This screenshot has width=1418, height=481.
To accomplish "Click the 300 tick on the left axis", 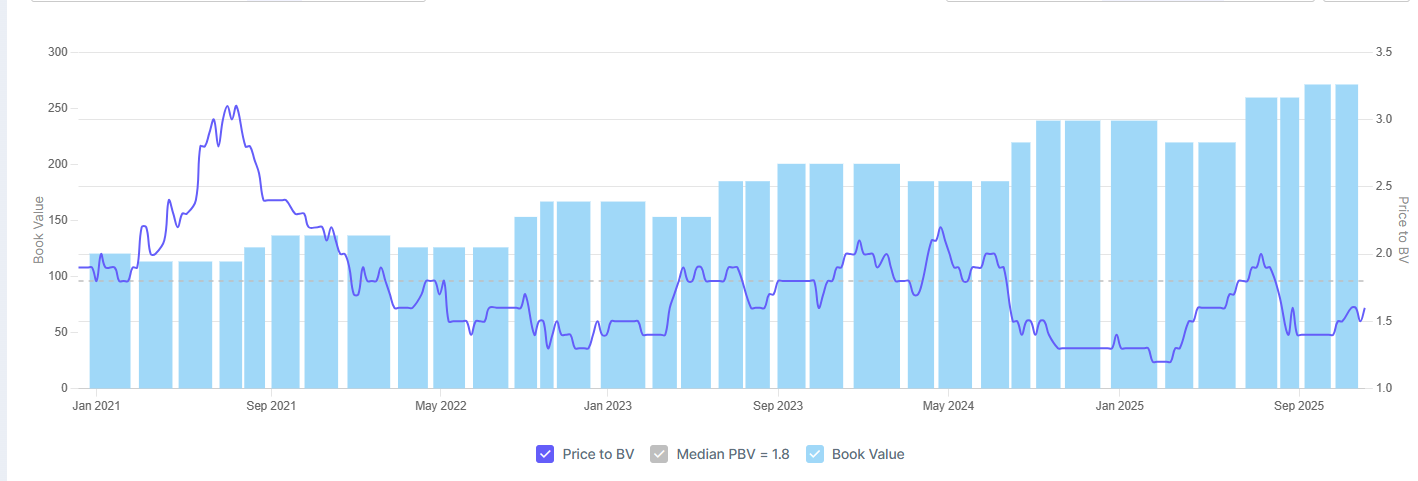I will [57, 52].
